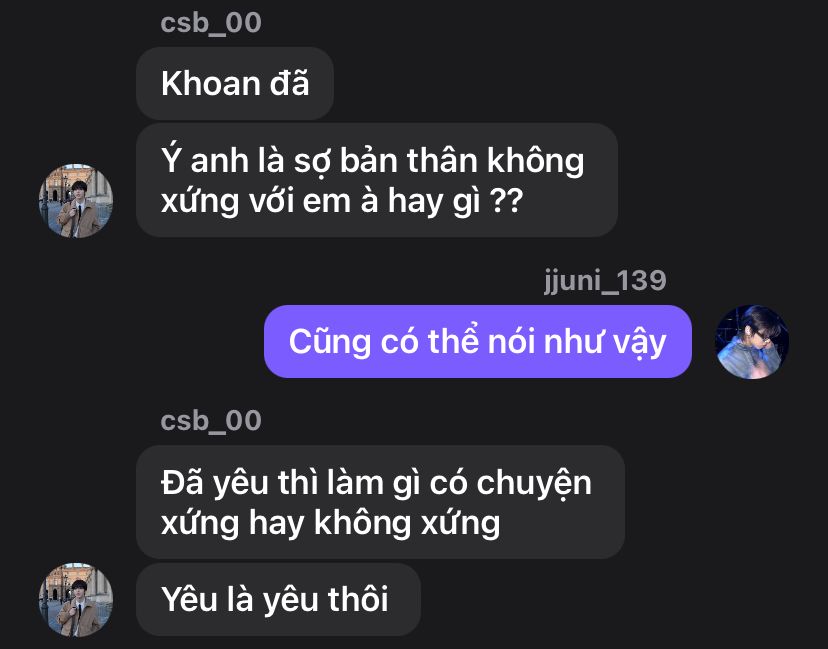Screen dimensions: 828x649
Task: Click the word 'thôi' in the last message
Action: click(x=358, y=599)
